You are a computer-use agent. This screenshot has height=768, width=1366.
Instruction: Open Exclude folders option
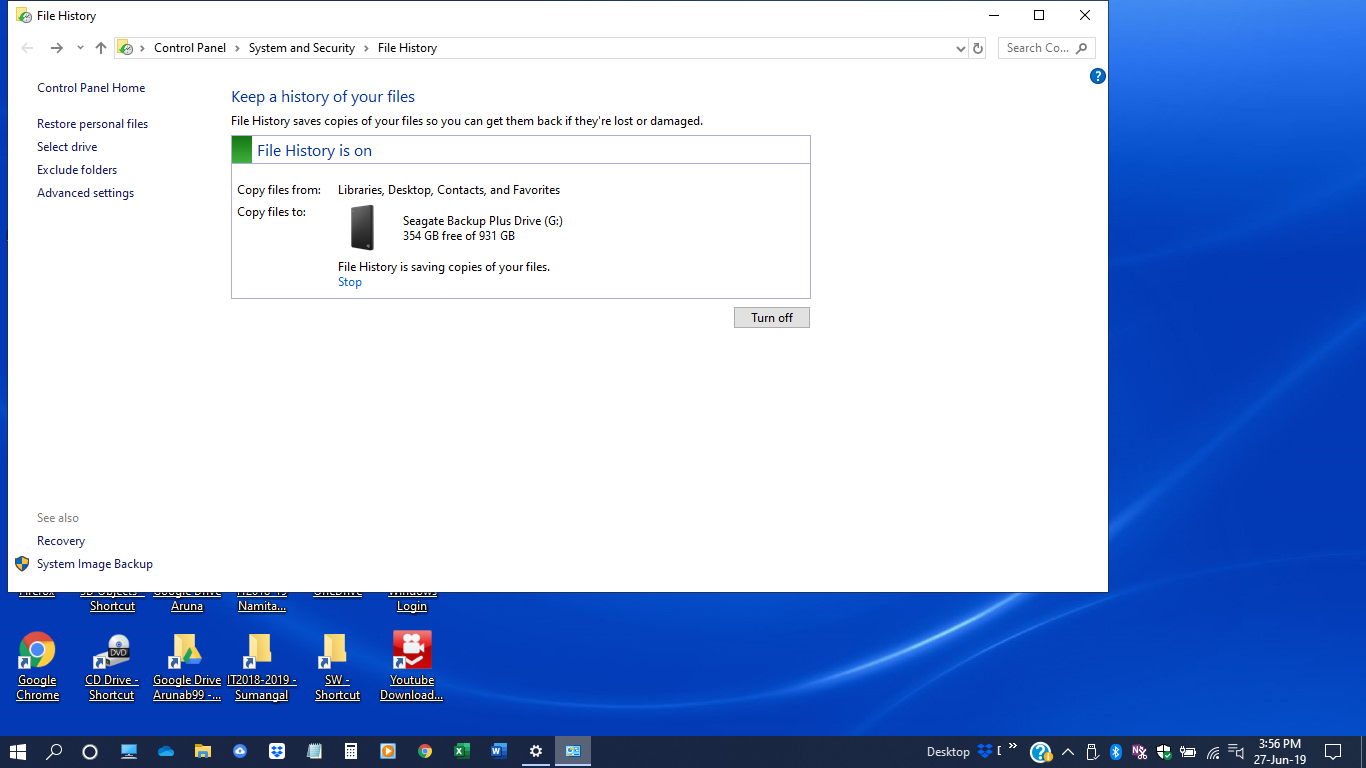pos(77,170)
